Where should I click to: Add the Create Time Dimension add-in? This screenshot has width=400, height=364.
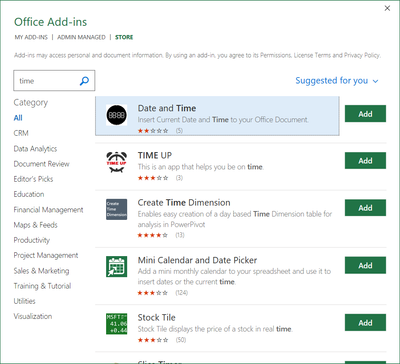coord(365,208)
